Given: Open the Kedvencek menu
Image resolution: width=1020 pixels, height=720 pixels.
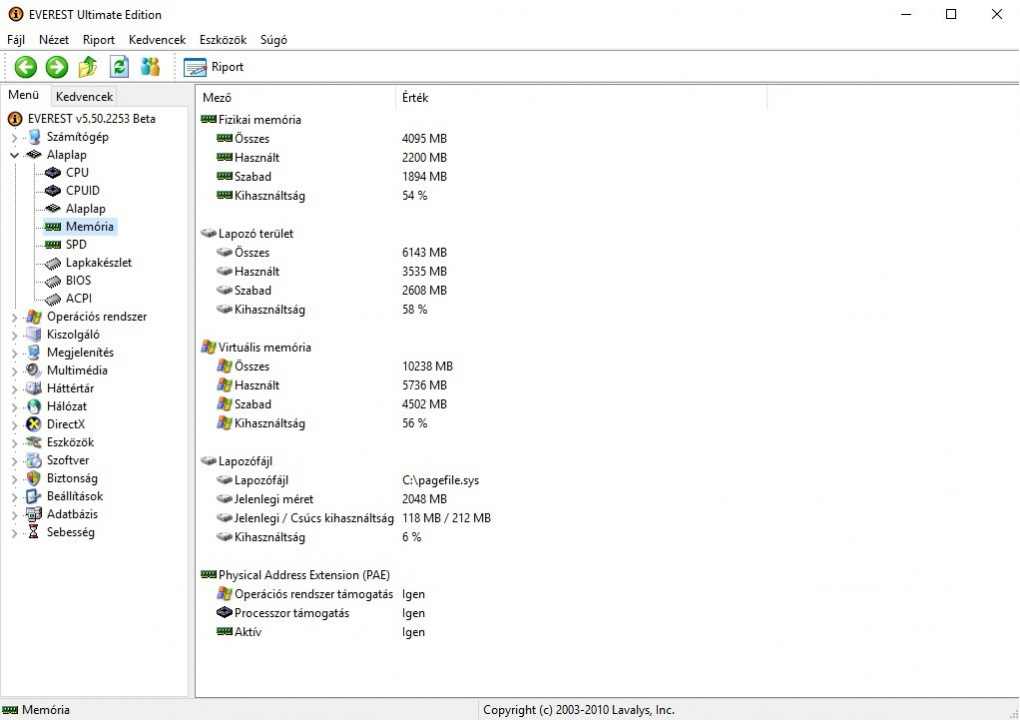Looking at the screenshot, I should point(157,40).
